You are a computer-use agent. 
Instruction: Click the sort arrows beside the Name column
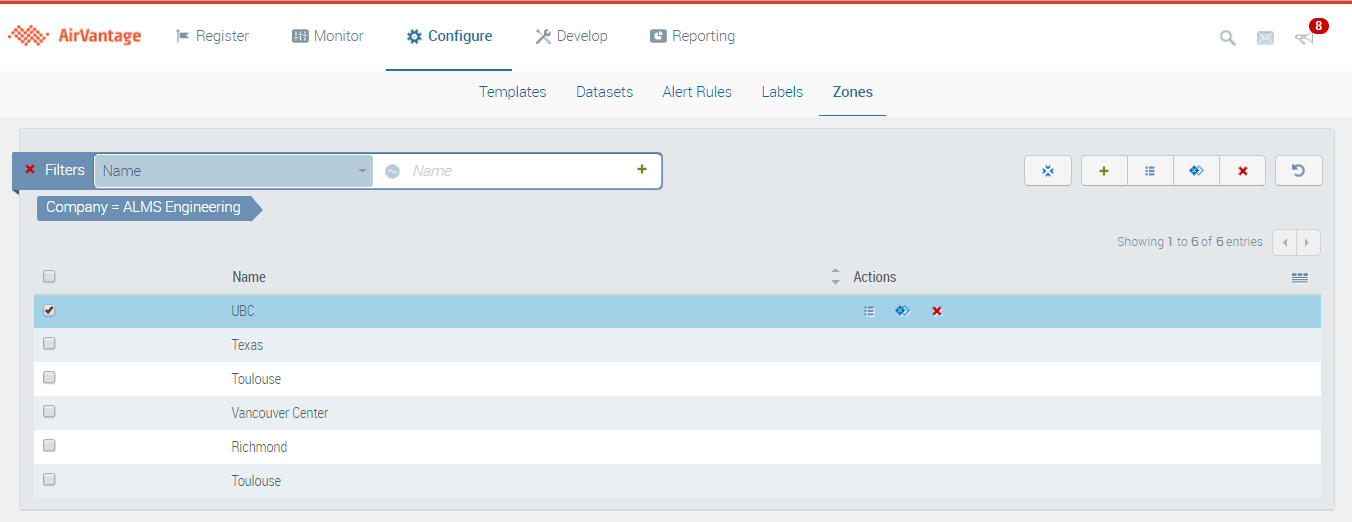tap(835, 277)
